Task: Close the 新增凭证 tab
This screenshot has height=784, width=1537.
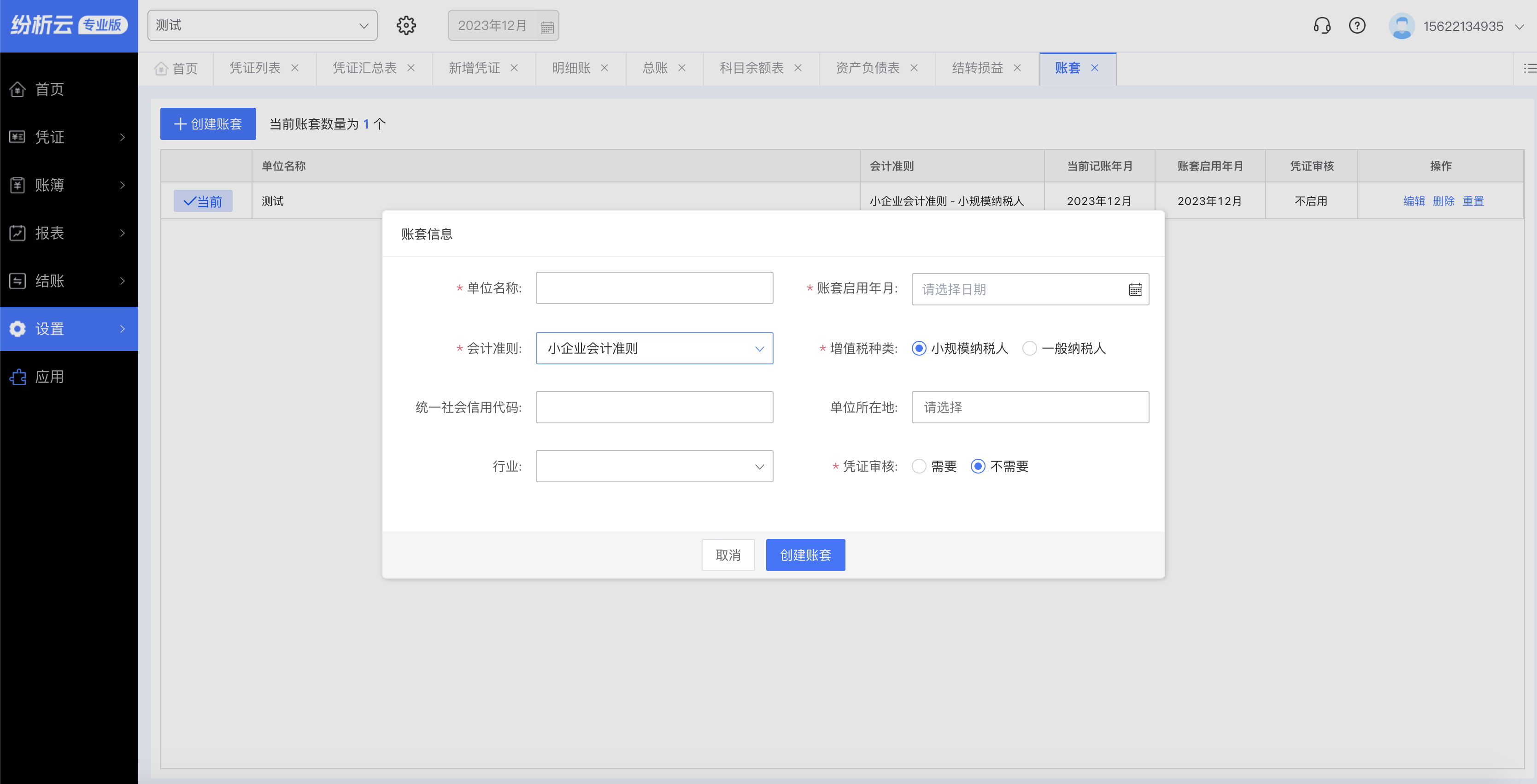Action: [514, 68]
